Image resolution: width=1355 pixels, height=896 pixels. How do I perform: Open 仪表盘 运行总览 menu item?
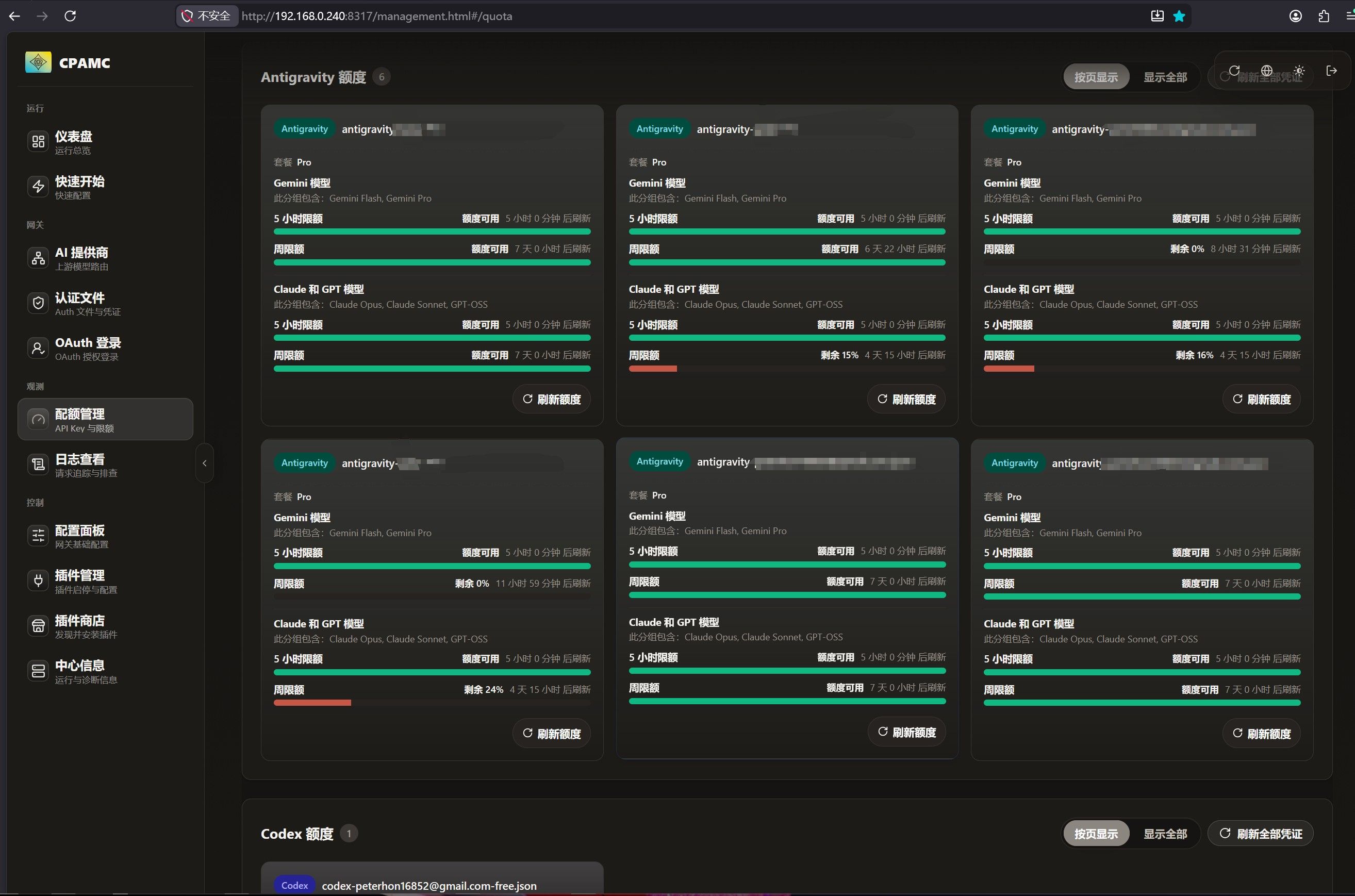point(106,142)
